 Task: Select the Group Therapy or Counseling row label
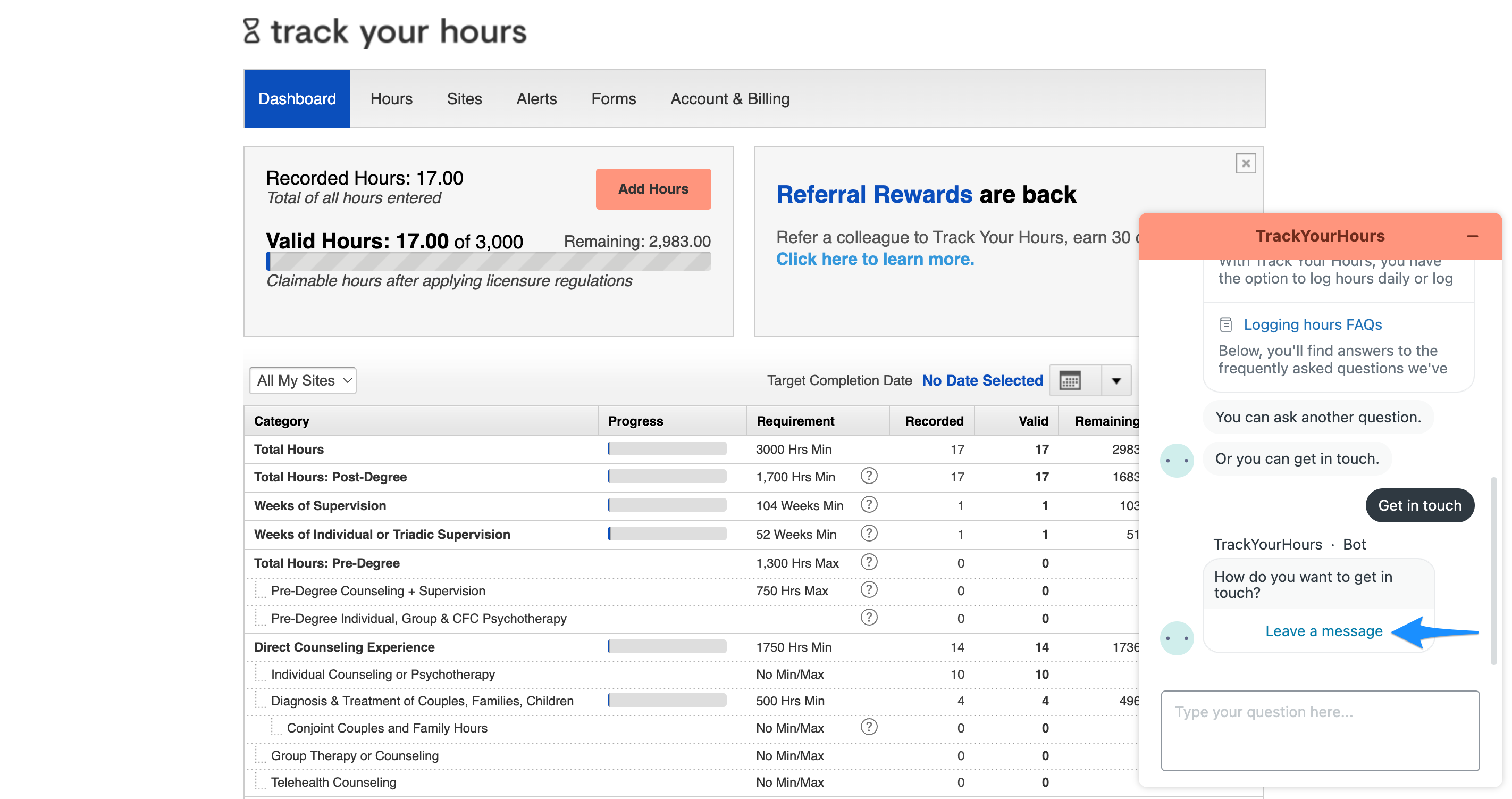(355, 756)
